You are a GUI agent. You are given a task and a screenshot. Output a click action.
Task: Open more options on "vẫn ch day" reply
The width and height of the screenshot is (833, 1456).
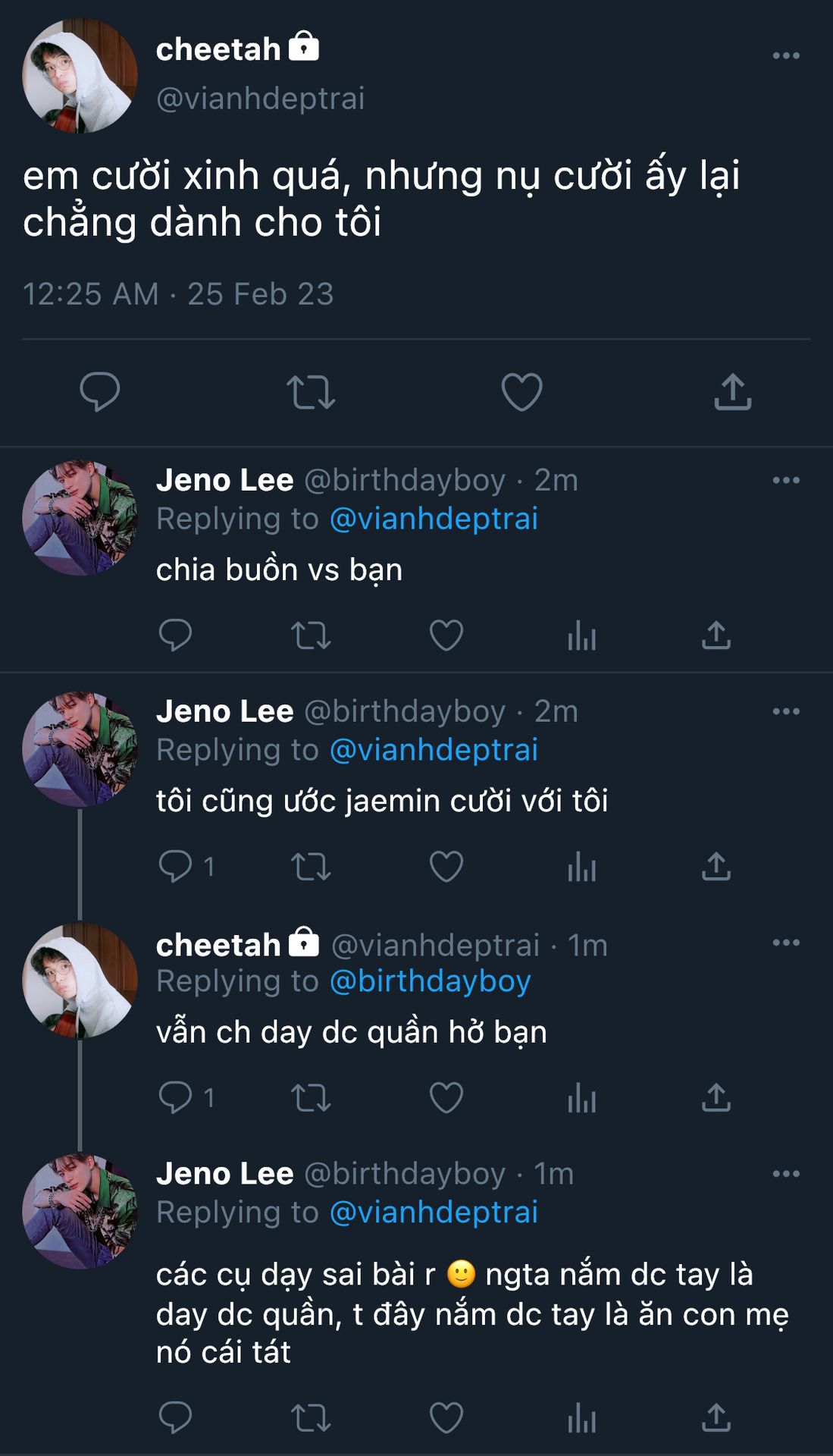pos(786,943)
